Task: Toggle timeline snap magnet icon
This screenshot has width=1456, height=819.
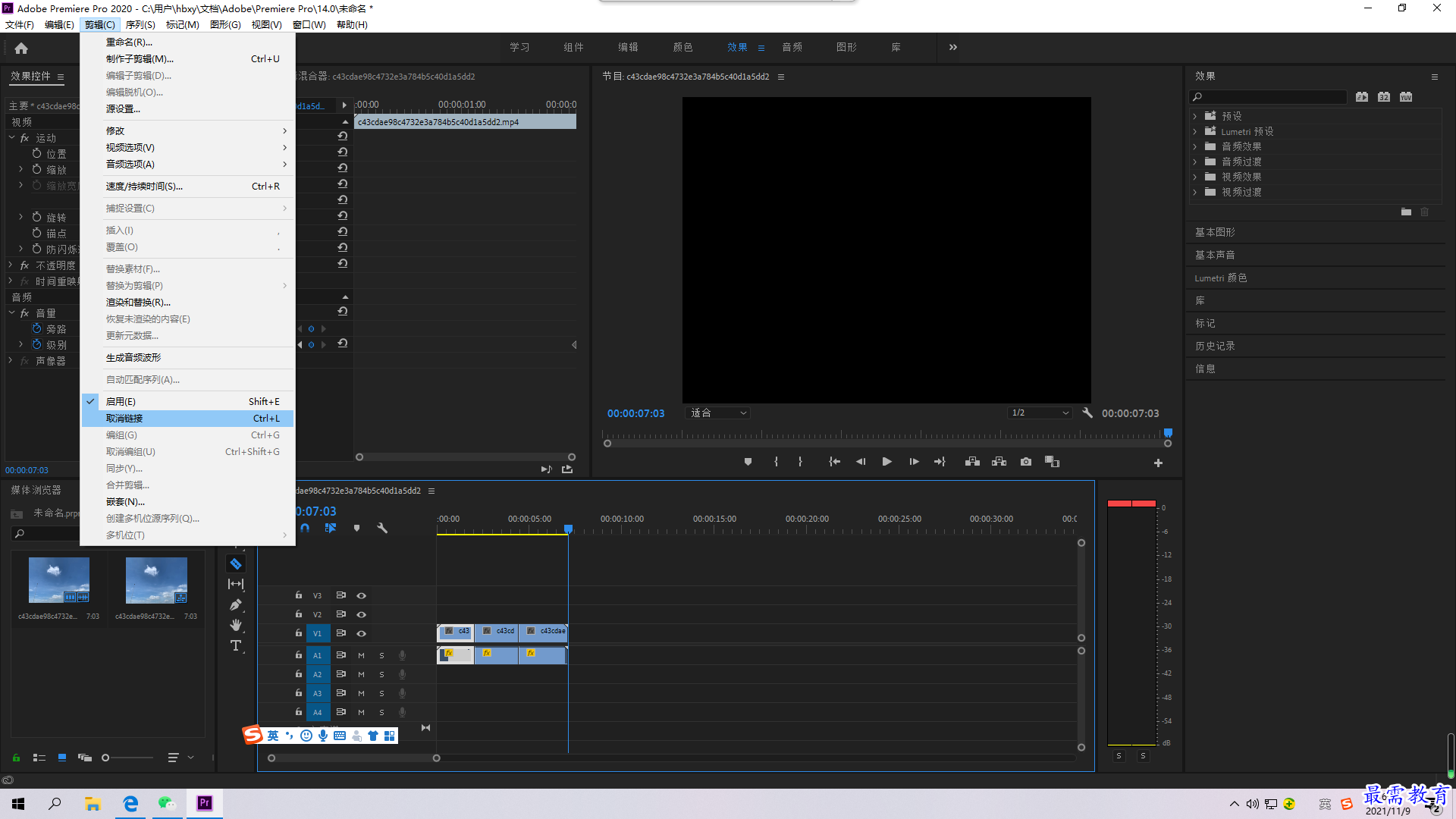Action: tap(305, 528)
